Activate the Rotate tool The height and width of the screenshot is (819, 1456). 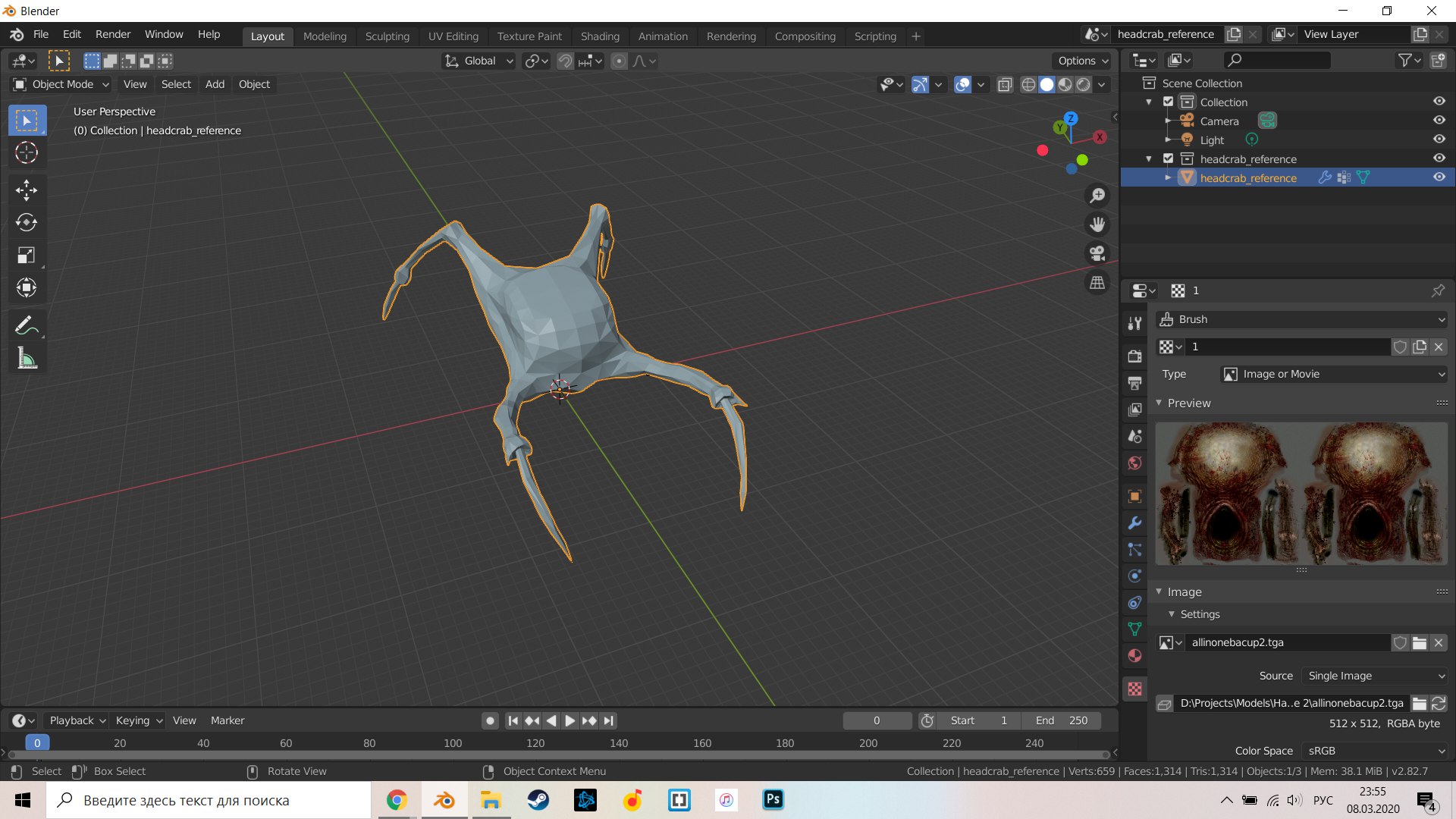click(x=27, y=223)
